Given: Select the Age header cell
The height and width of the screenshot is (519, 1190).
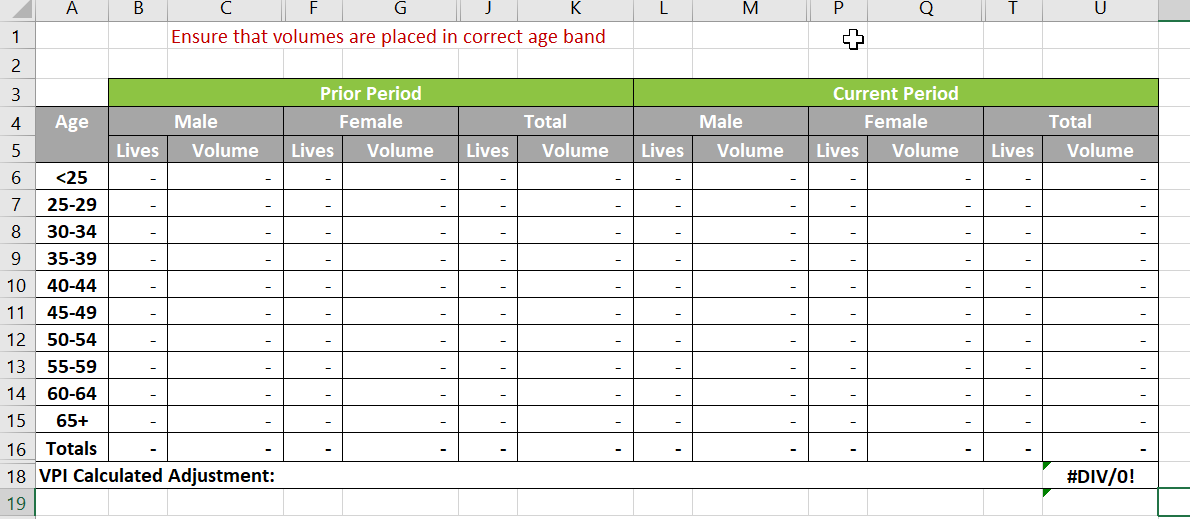Looking at the screenshot, I should point(71,122).
